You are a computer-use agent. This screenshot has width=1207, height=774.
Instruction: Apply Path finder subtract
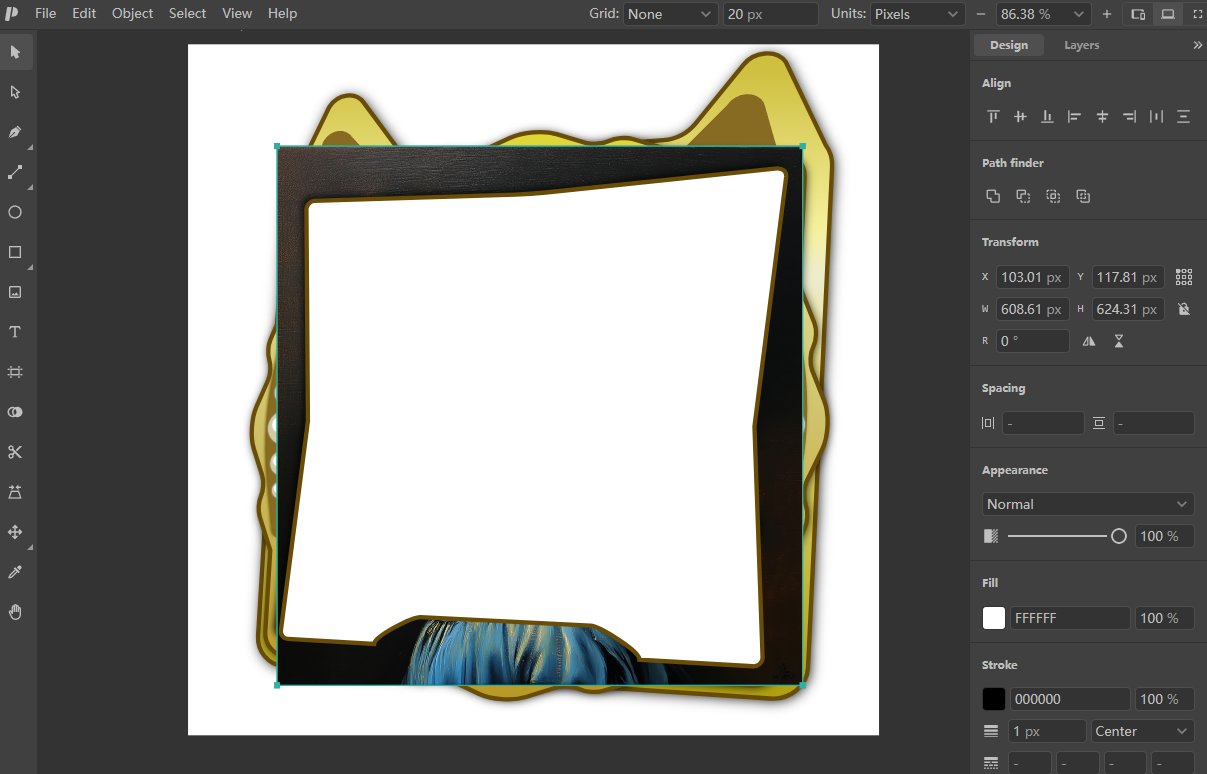tap(1023, 196)
